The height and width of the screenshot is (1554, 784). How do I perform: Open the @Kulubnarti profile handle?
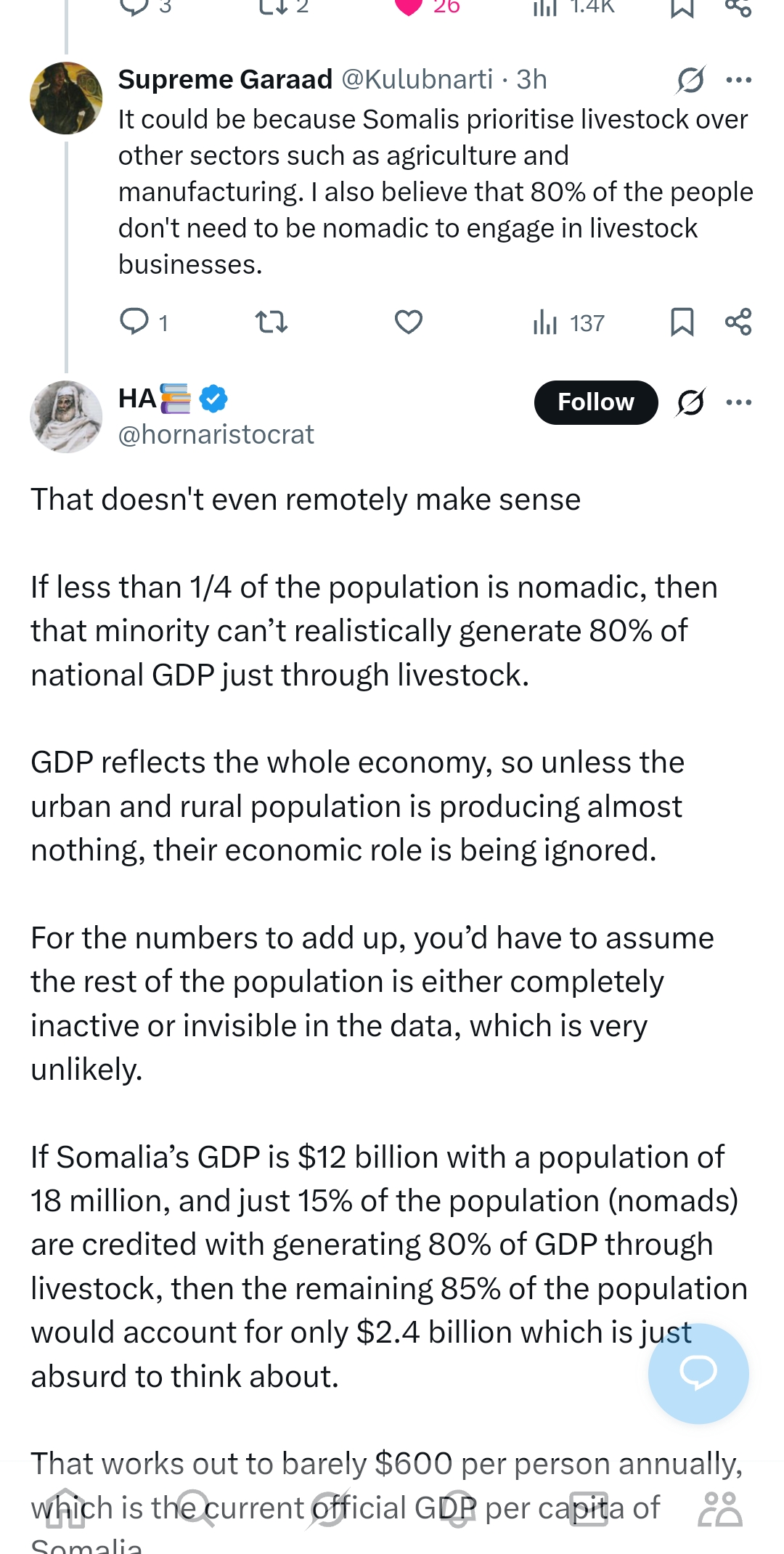[417, 79]
